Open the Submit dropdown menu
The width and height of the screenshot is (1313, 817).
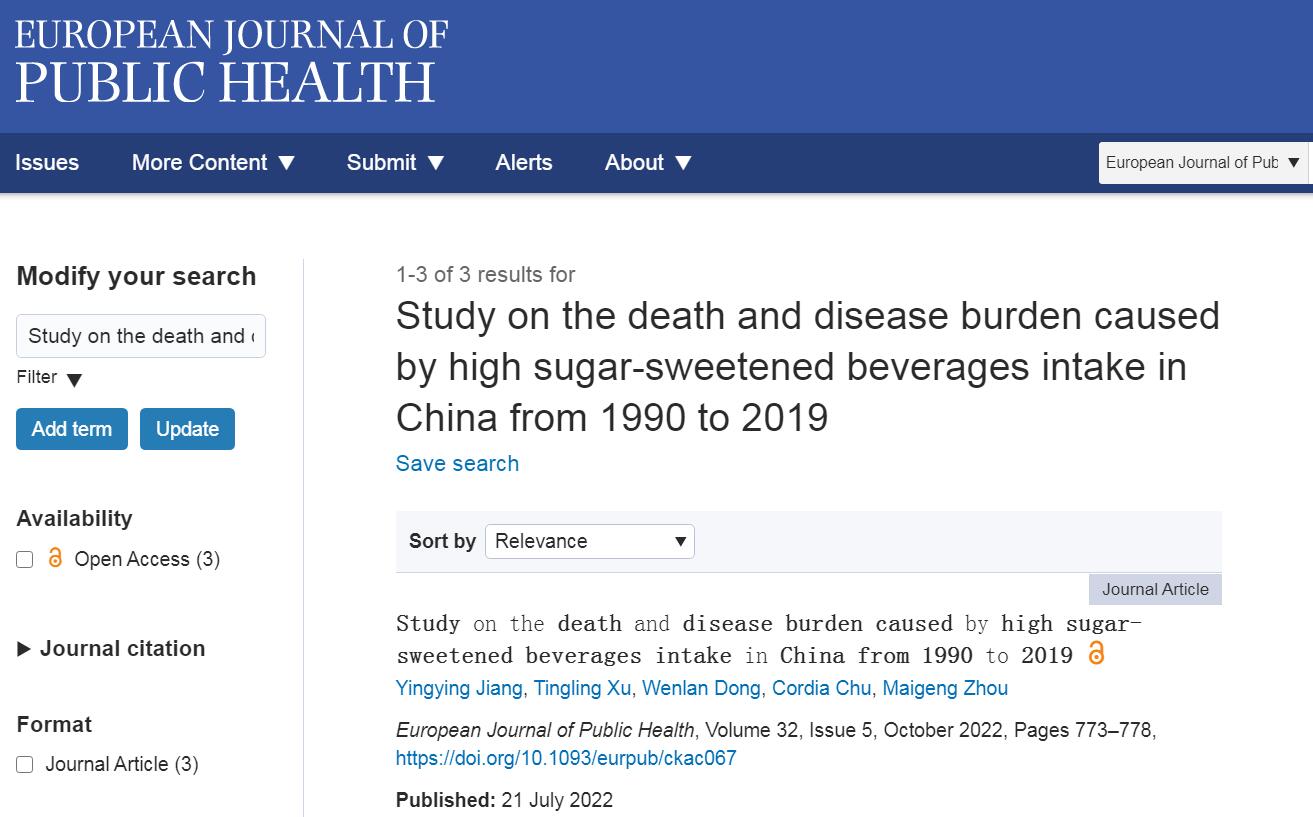(395, 163)
